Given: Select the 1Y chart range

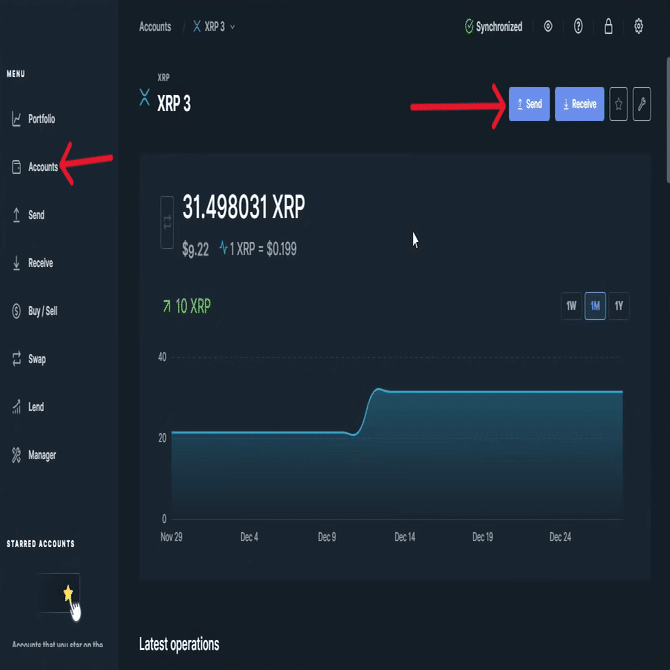Looking at the screenshot, I should [619, 306].
